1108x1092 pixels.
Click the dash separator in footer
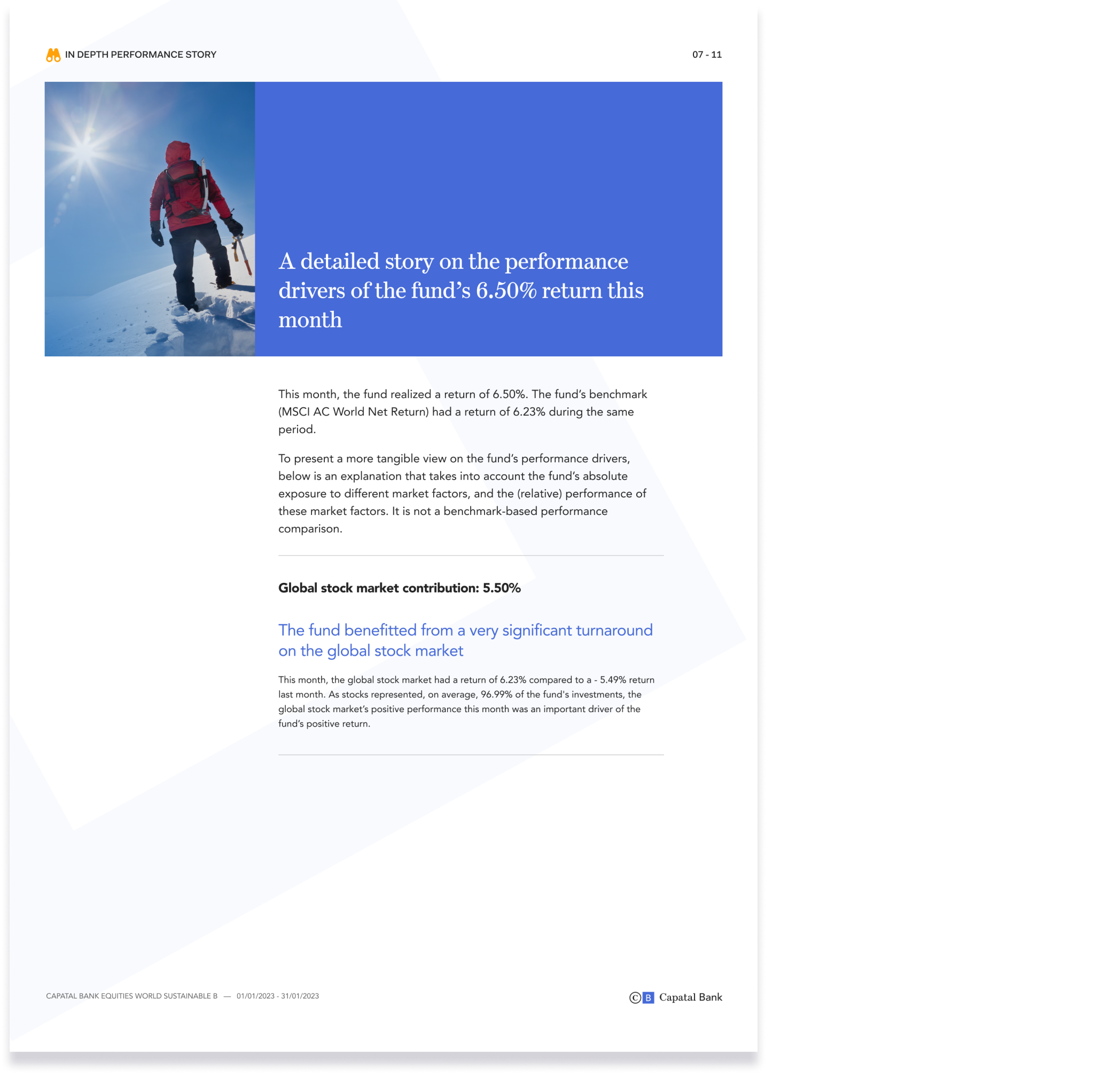coord(227,996)
